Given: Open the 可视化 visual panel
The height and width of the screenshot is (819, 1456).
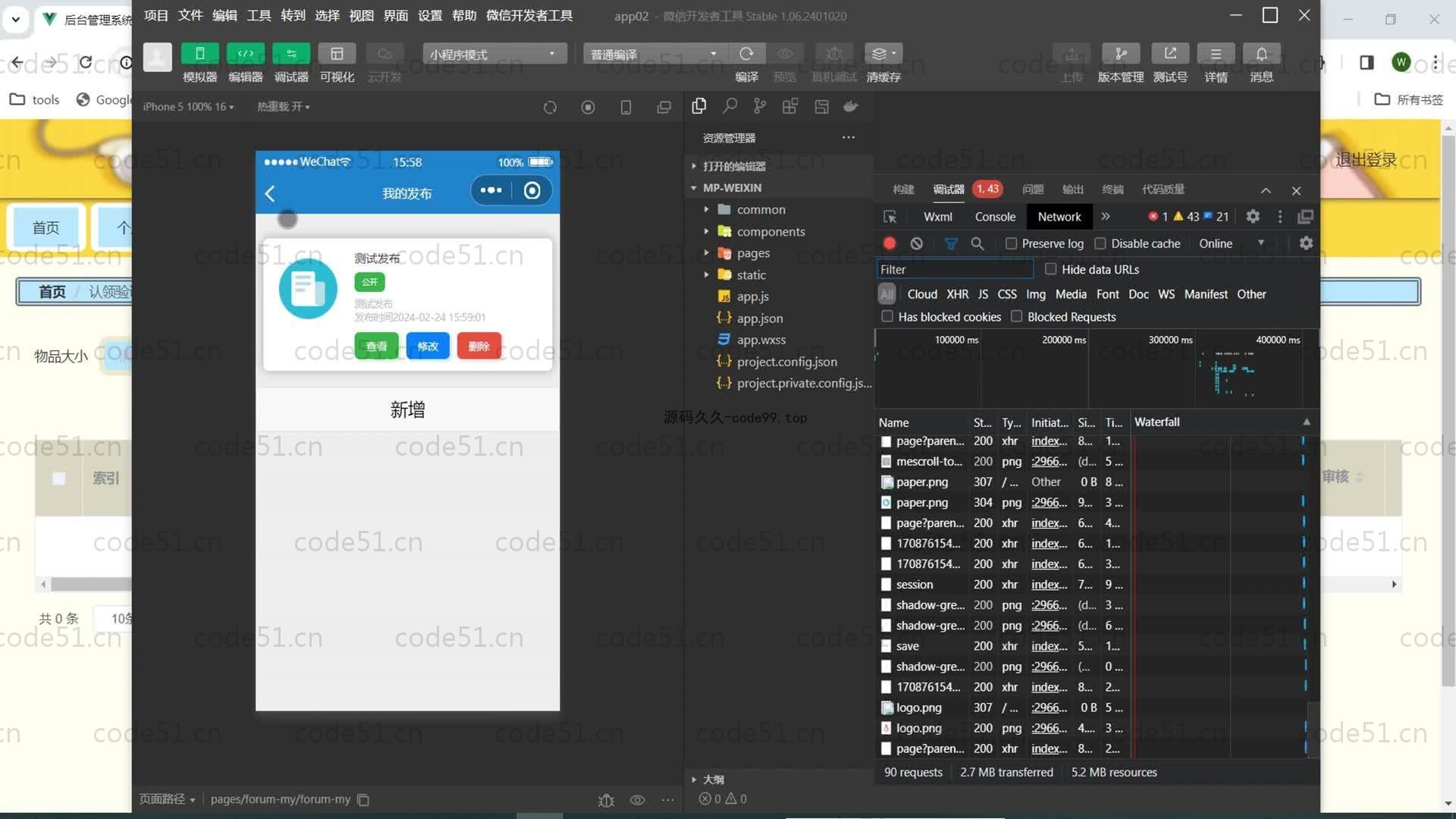Looking at the screenshot, I should 337,54.
